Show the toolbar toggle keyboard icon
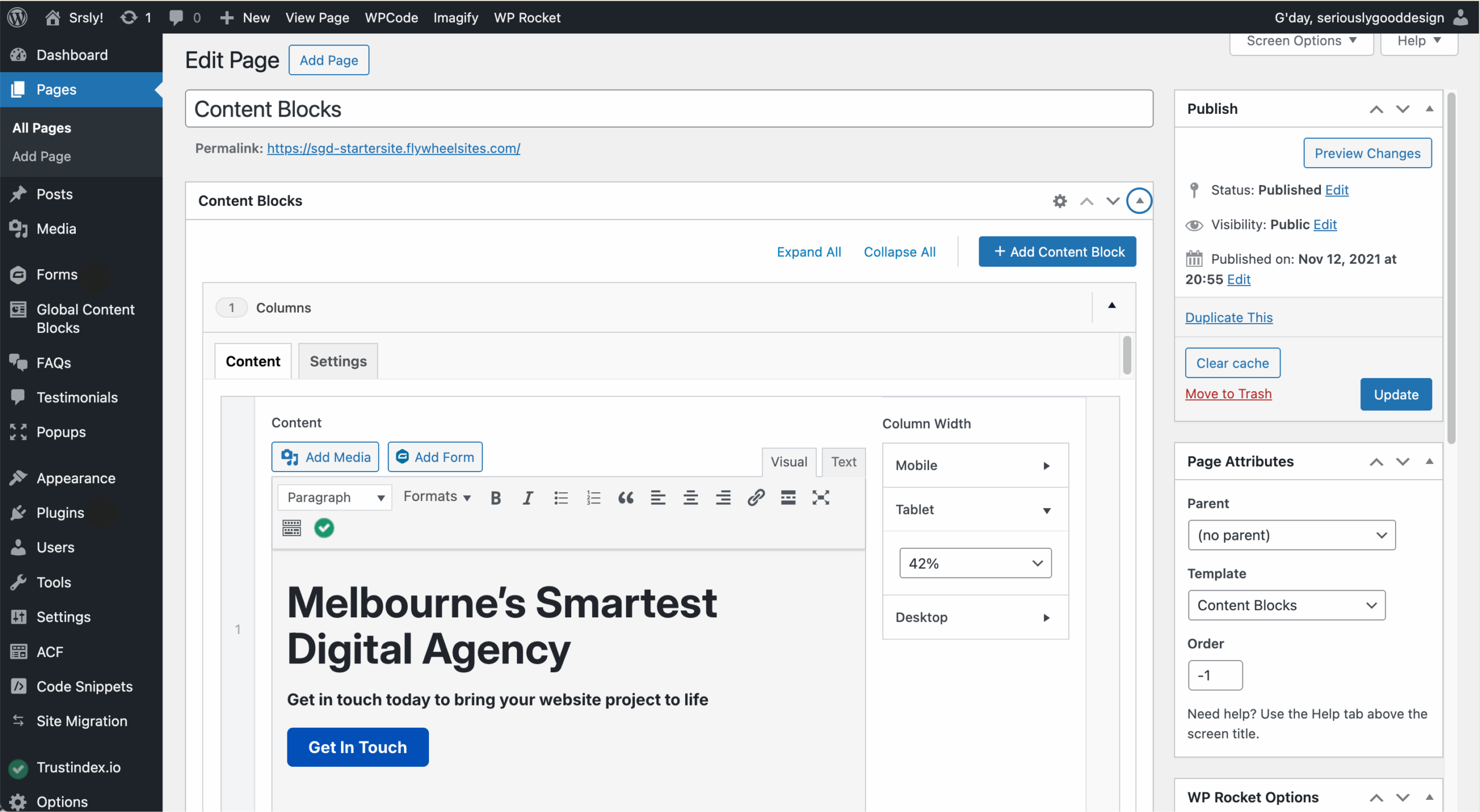1480x812 pixels. click(x=291, y=528)
